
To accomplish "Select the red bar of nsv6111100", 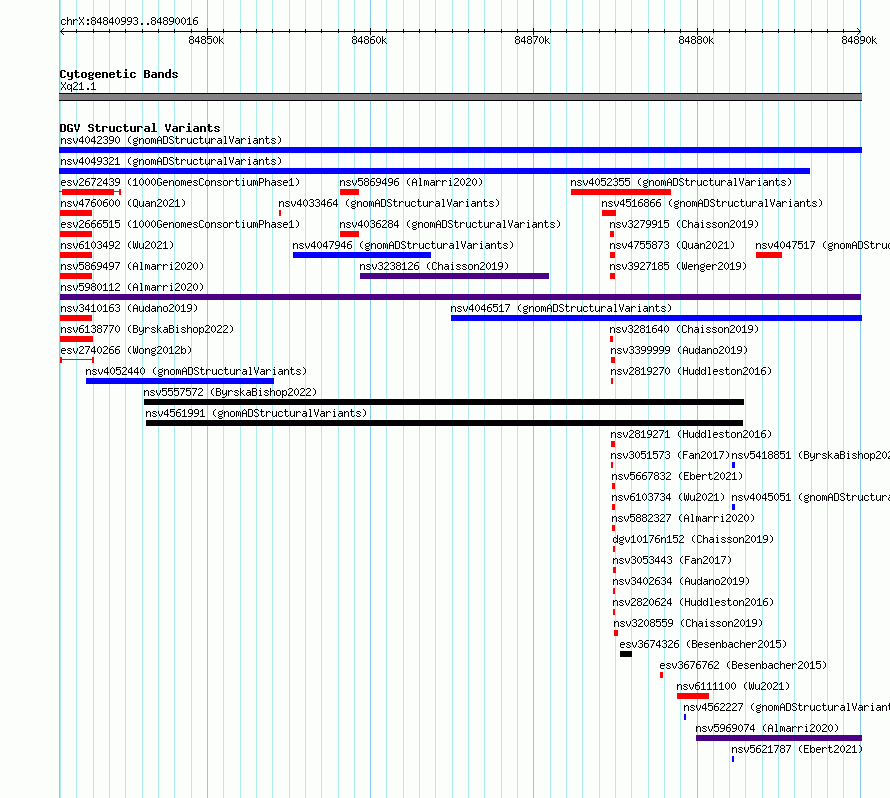I will [x=692, y=696].
